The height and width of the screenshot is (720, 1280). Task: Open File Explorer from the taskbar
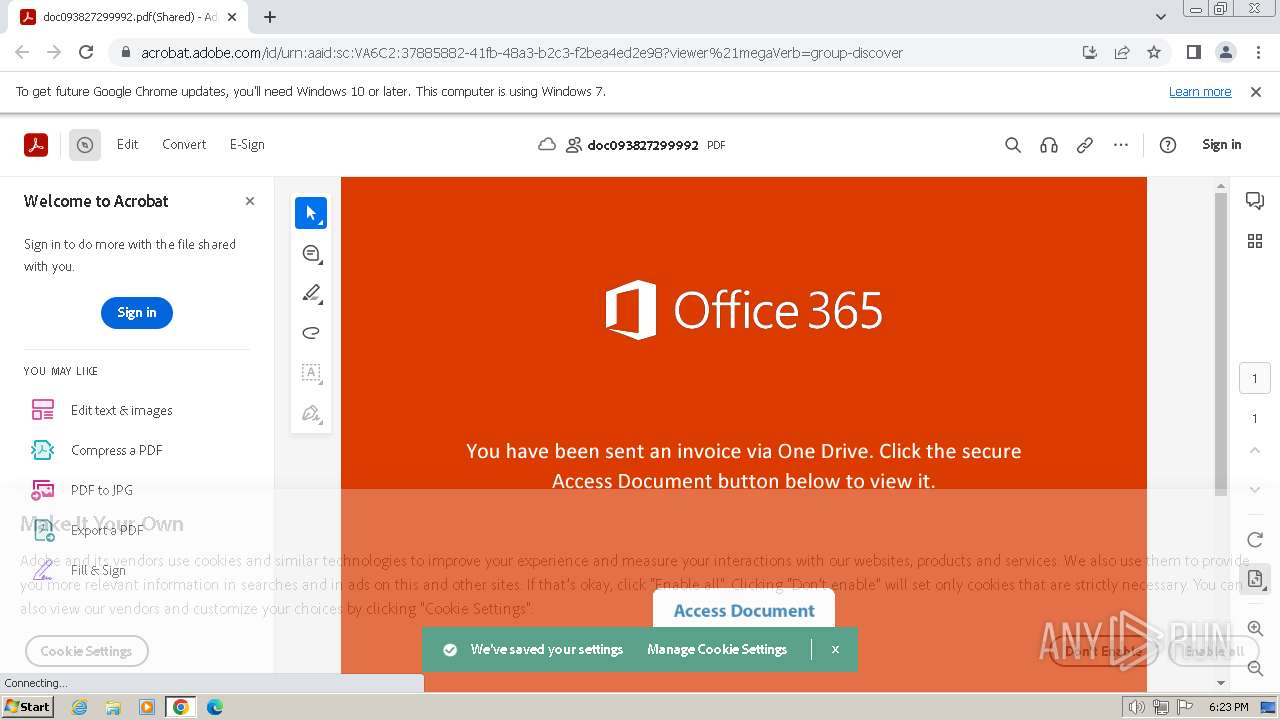(x=113, y=707)
